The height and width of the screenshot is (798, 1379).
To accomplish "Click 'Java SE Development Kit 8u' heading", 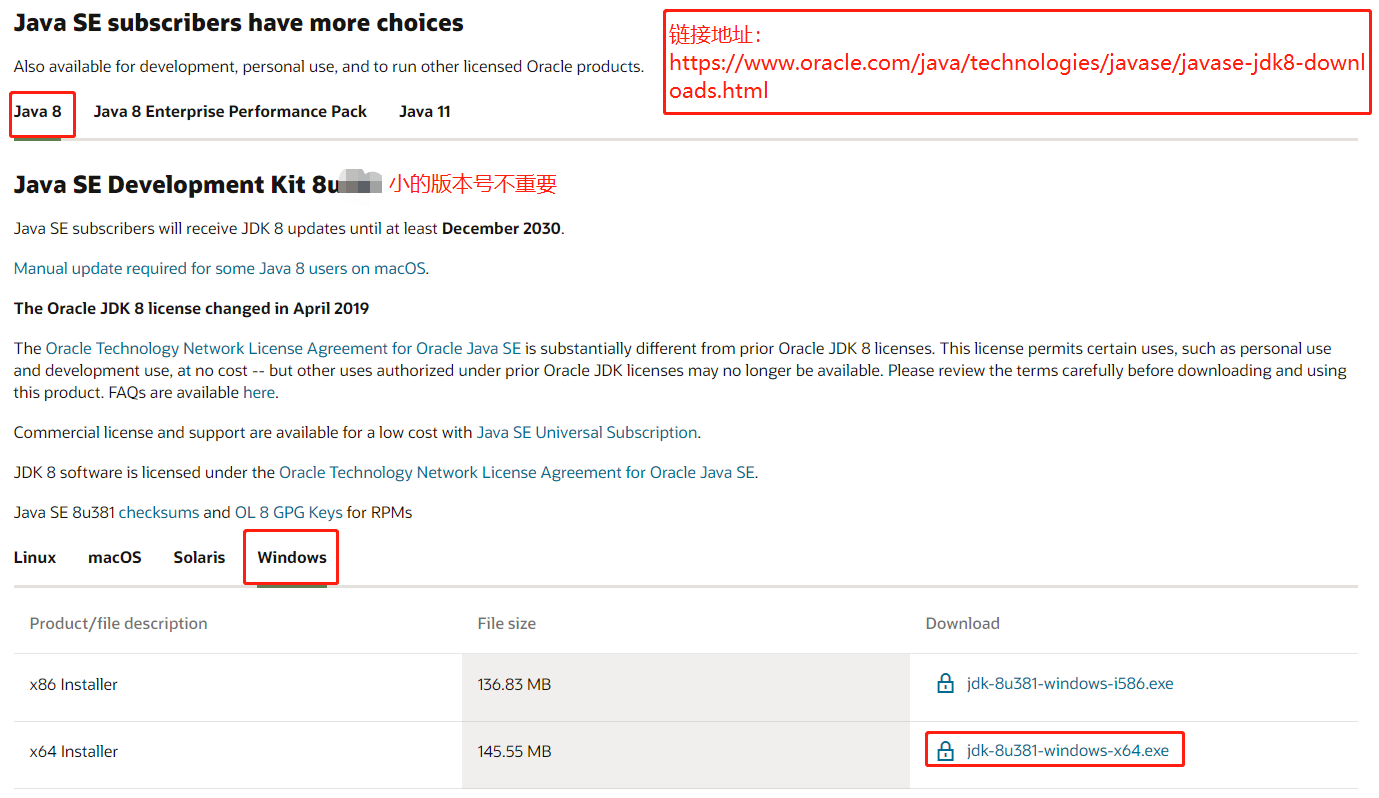I will (x=178, y=185).
